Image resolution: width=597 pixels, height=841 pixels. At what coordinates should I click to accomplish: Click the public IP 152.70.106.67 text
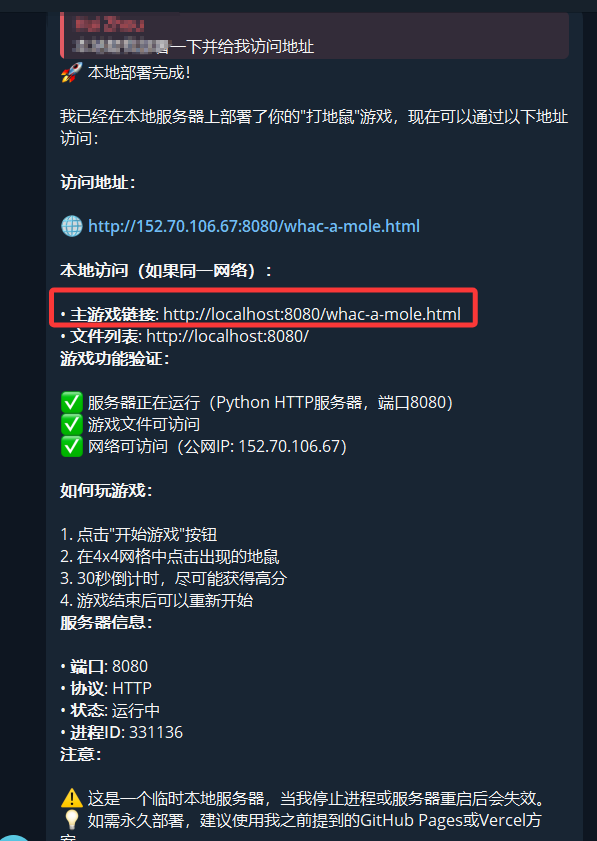[x=289, y=446]
